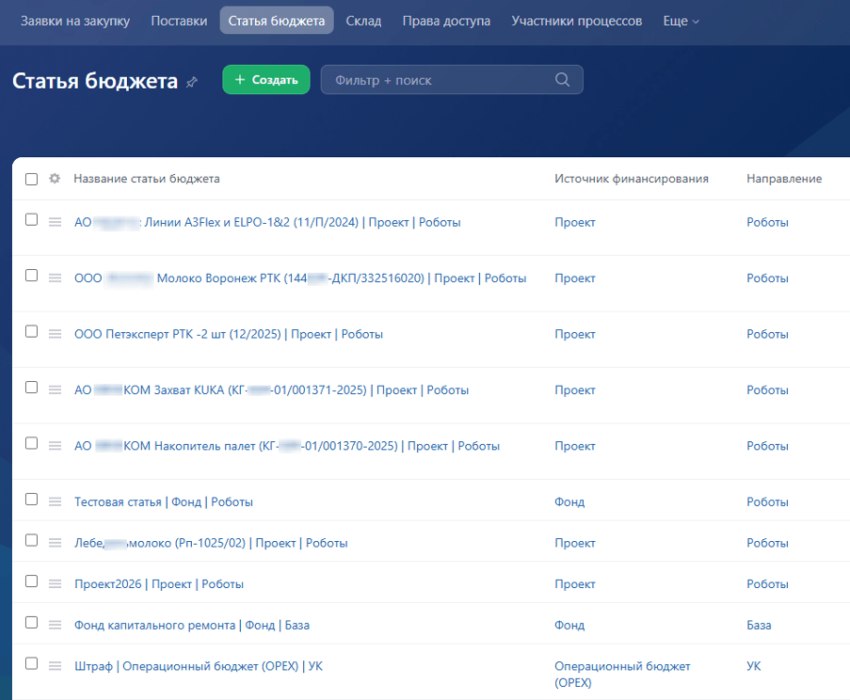850x700 pixels.
Task: Tick the select-all checkbox in the table header
Action: 31,179
